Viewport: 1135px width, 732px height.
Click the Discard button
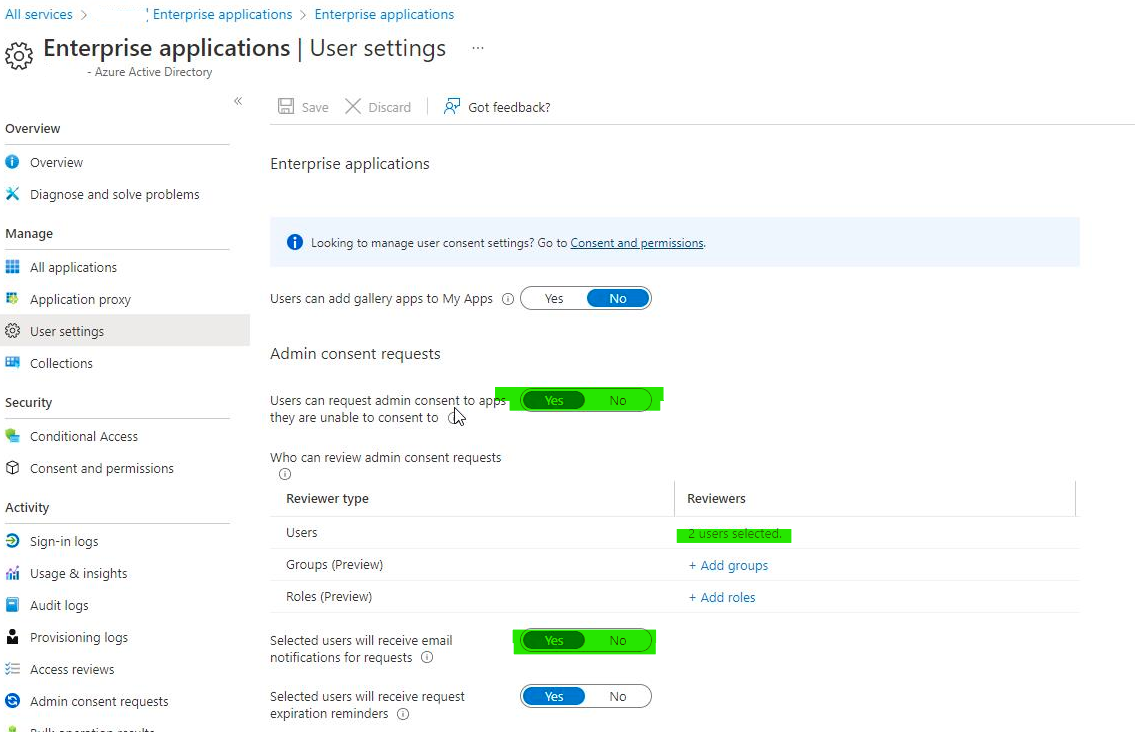[378, 106]
